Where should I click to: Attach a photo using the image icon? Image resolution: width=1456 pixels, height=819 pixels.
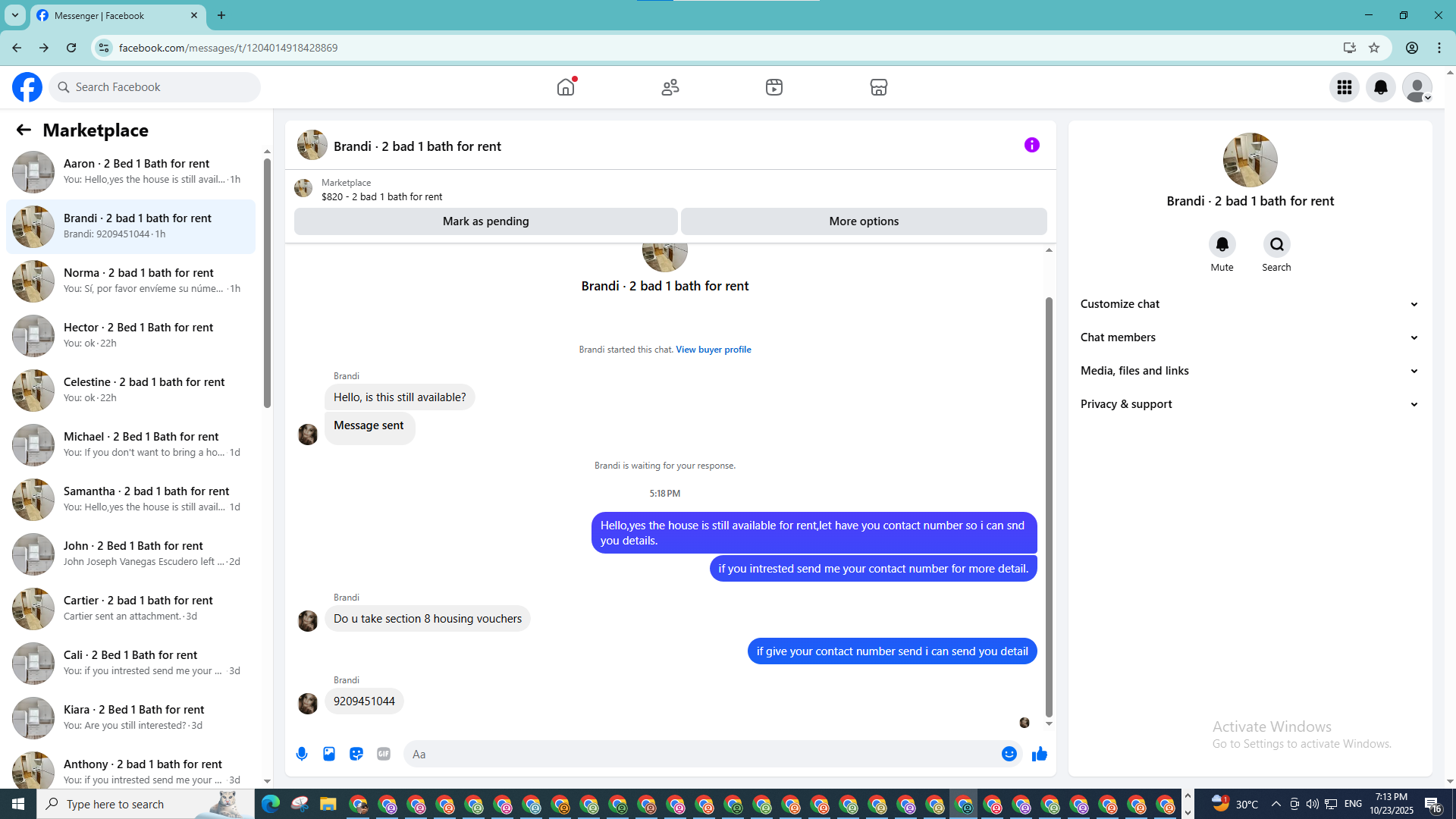click(x=329, y=754)
